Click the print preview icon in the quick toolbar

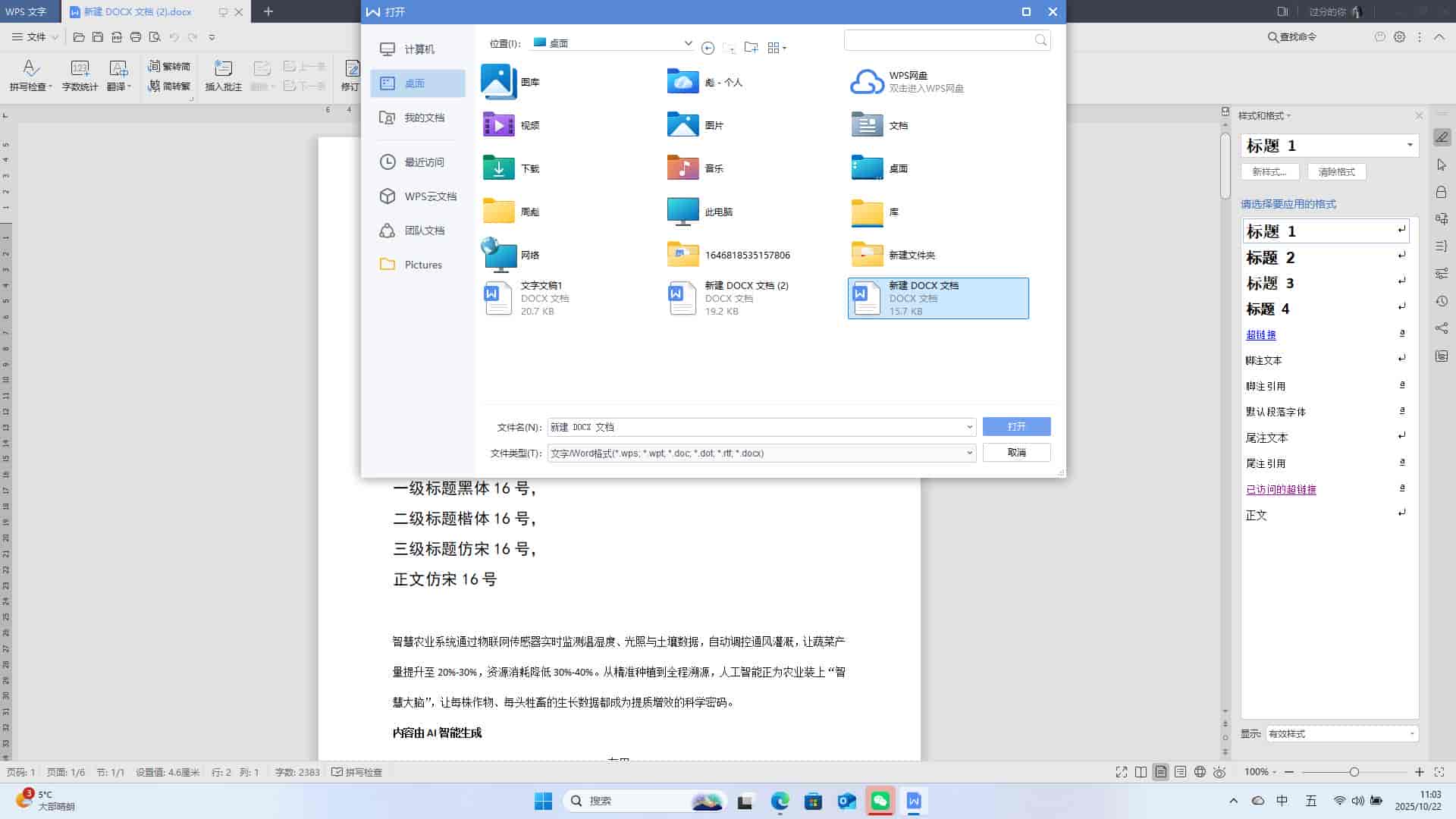coord(155,36)
